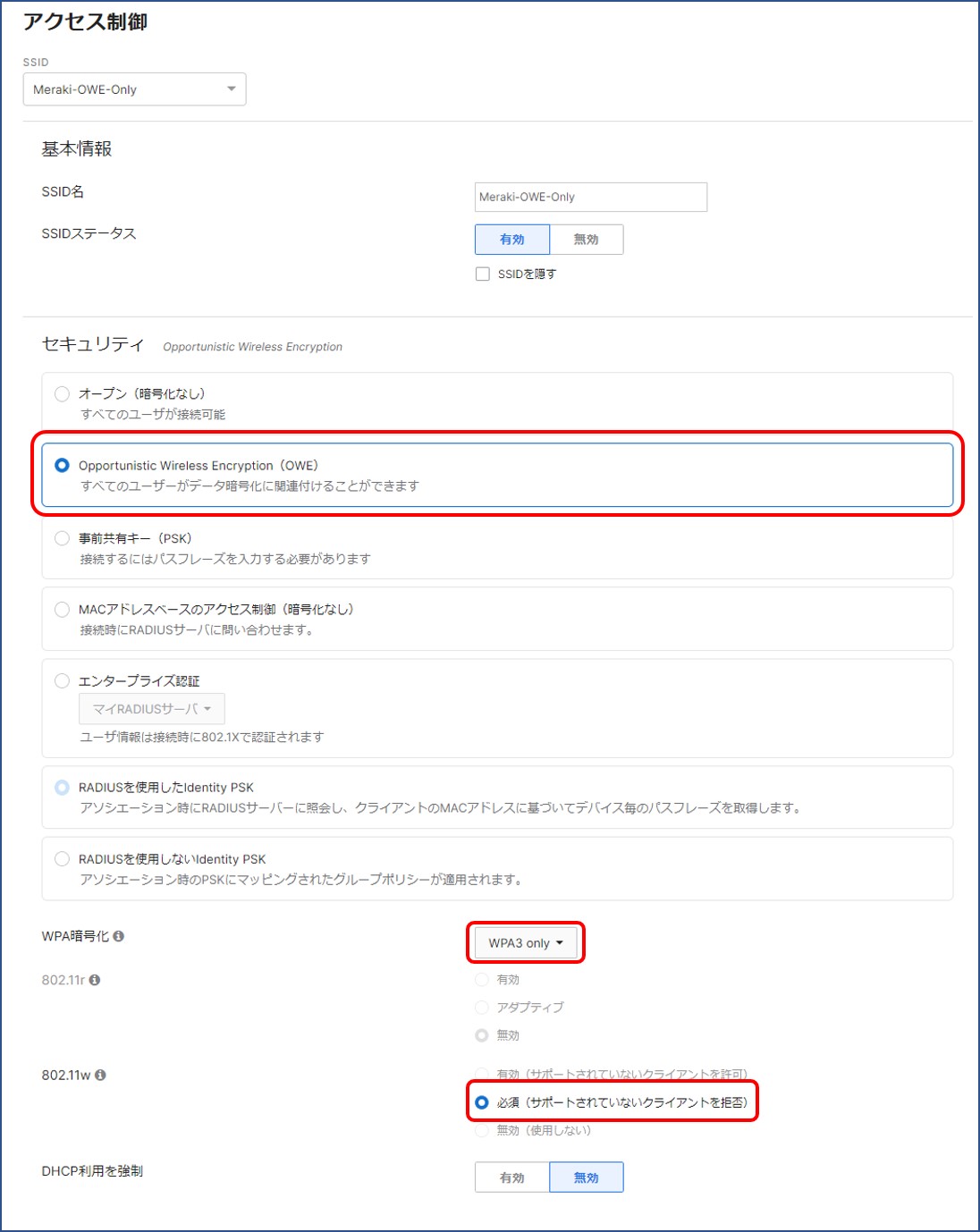Enable DHCP利用を強制 with 有効 button
Viewport: 980px width, 1232px height.
click(x=512, y=1177)
